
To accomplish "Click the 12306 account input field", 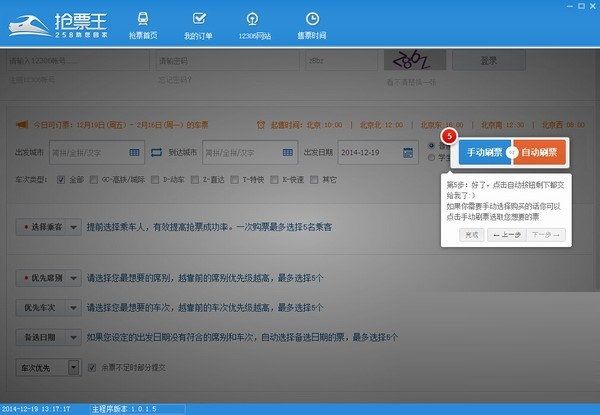I will coord(78,60).
